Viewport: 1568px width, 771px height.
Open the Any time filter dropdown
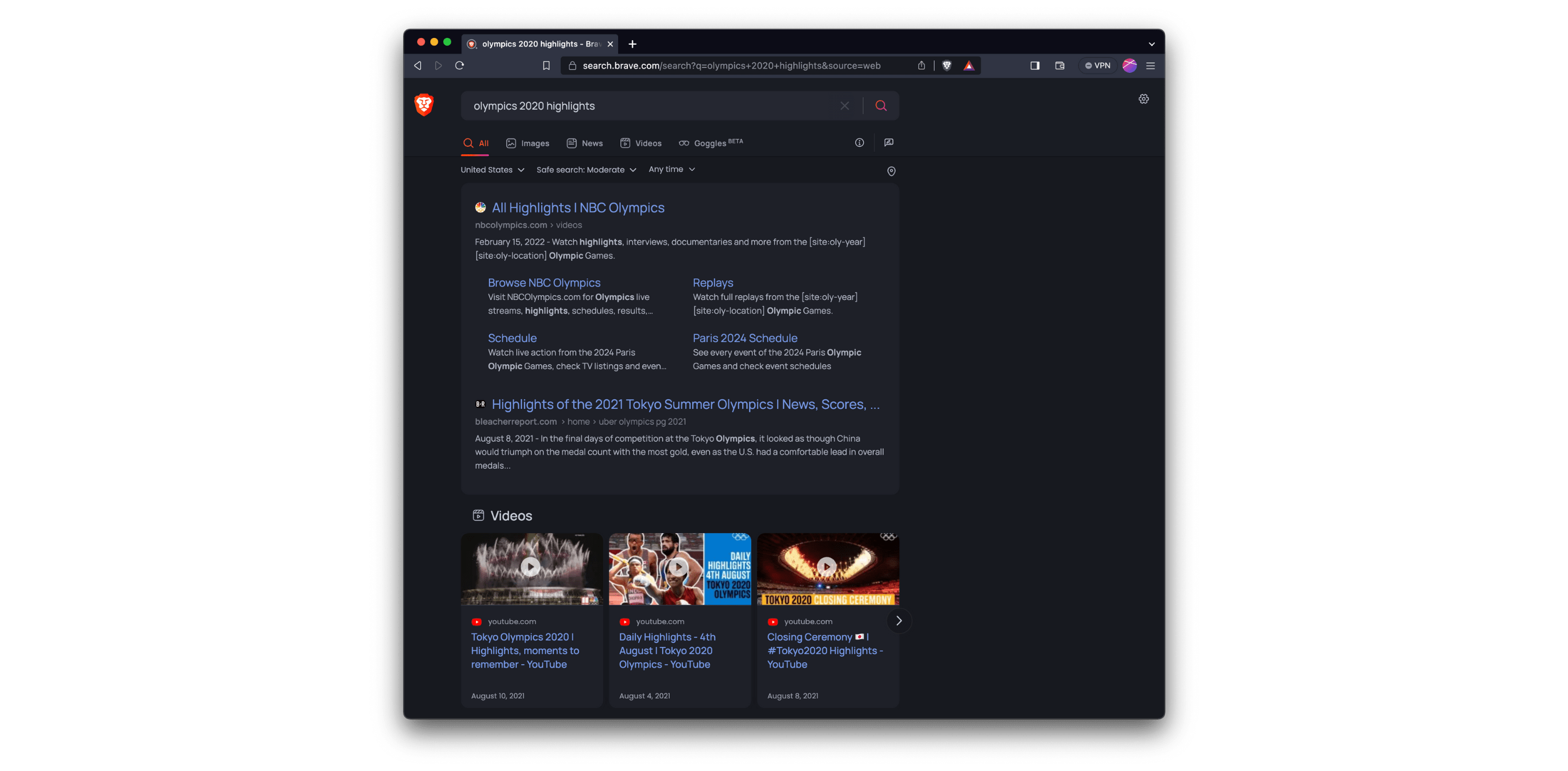(672, 169)
